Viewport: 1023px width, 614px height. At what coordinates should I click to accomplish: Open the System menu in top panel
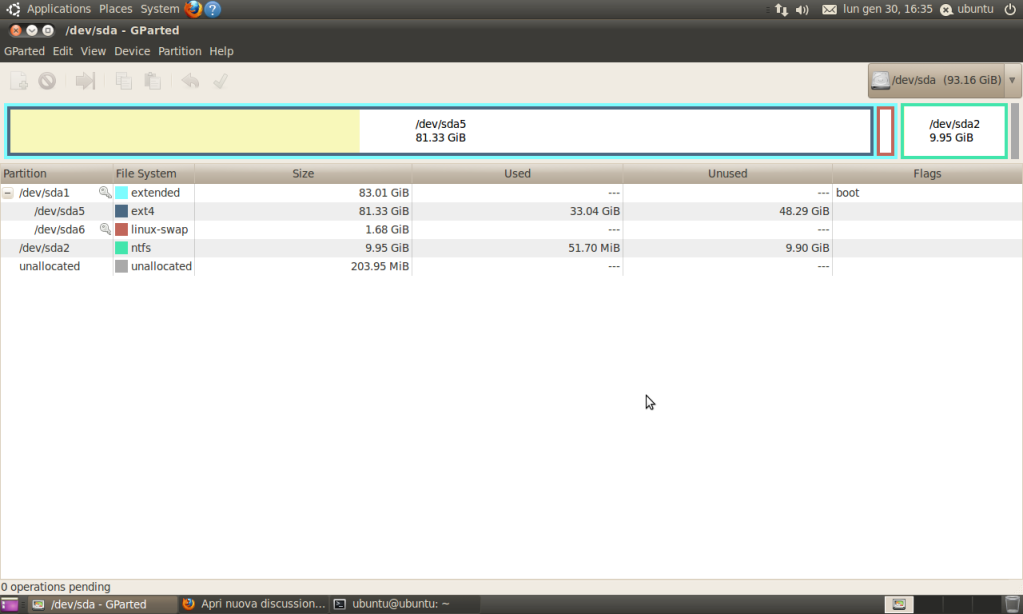tap(160, 9)
